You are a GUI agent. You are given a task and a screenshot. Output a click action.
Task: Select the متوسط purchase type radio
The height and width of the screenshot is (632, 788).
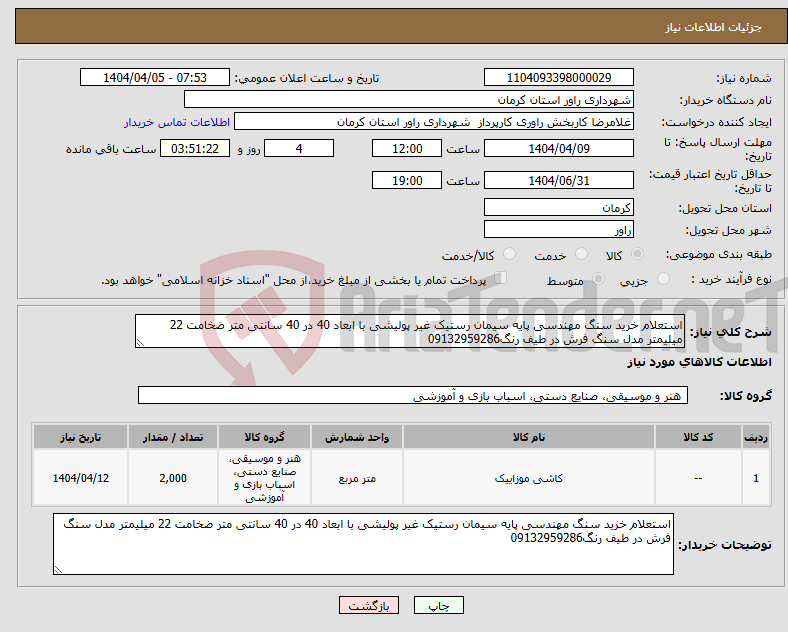click(x=599, y=278)
